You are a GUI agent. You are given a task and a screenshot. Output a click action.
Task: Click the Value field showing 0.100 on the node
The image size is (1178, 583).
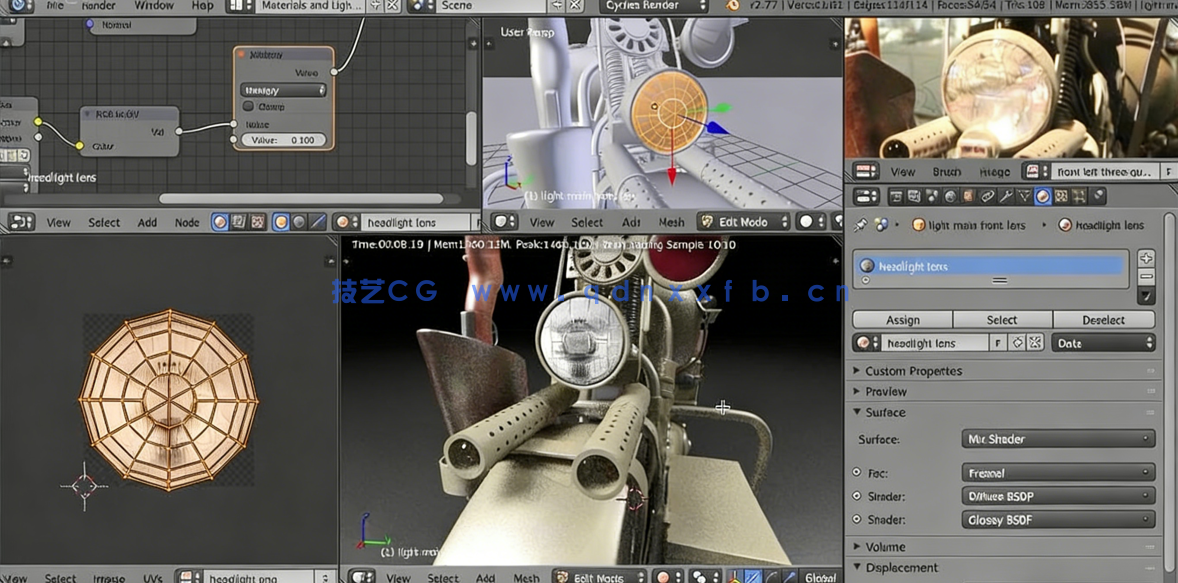(284, 139)
